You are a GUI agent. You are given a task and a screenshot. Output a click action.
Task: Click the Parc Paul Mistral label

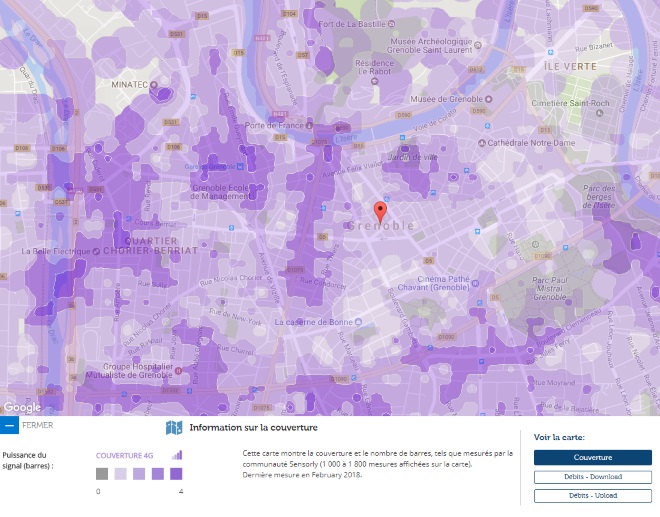click(550, 288)
